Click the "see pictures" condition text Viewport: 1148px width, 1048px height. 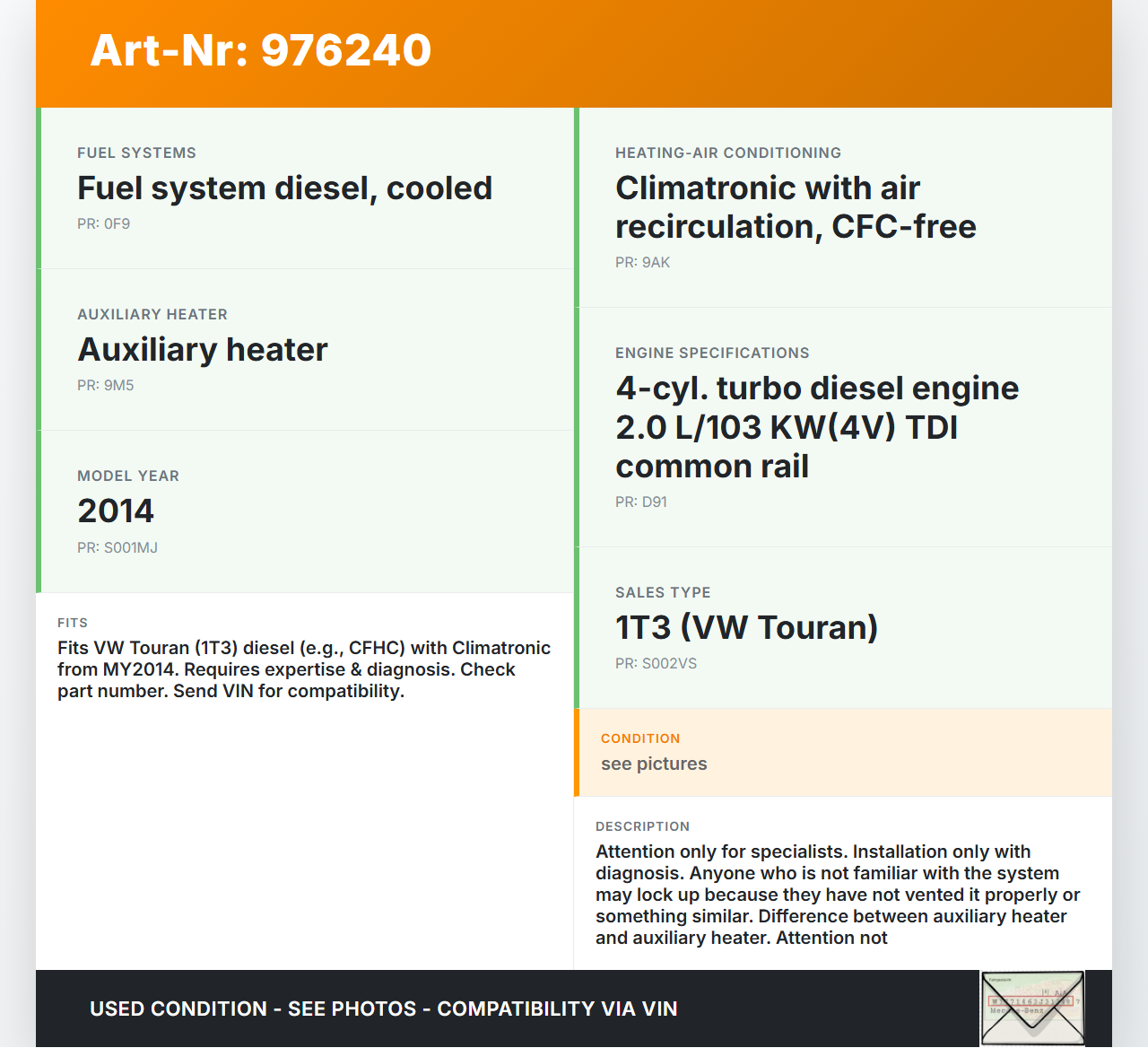click(x=654, y=764)
